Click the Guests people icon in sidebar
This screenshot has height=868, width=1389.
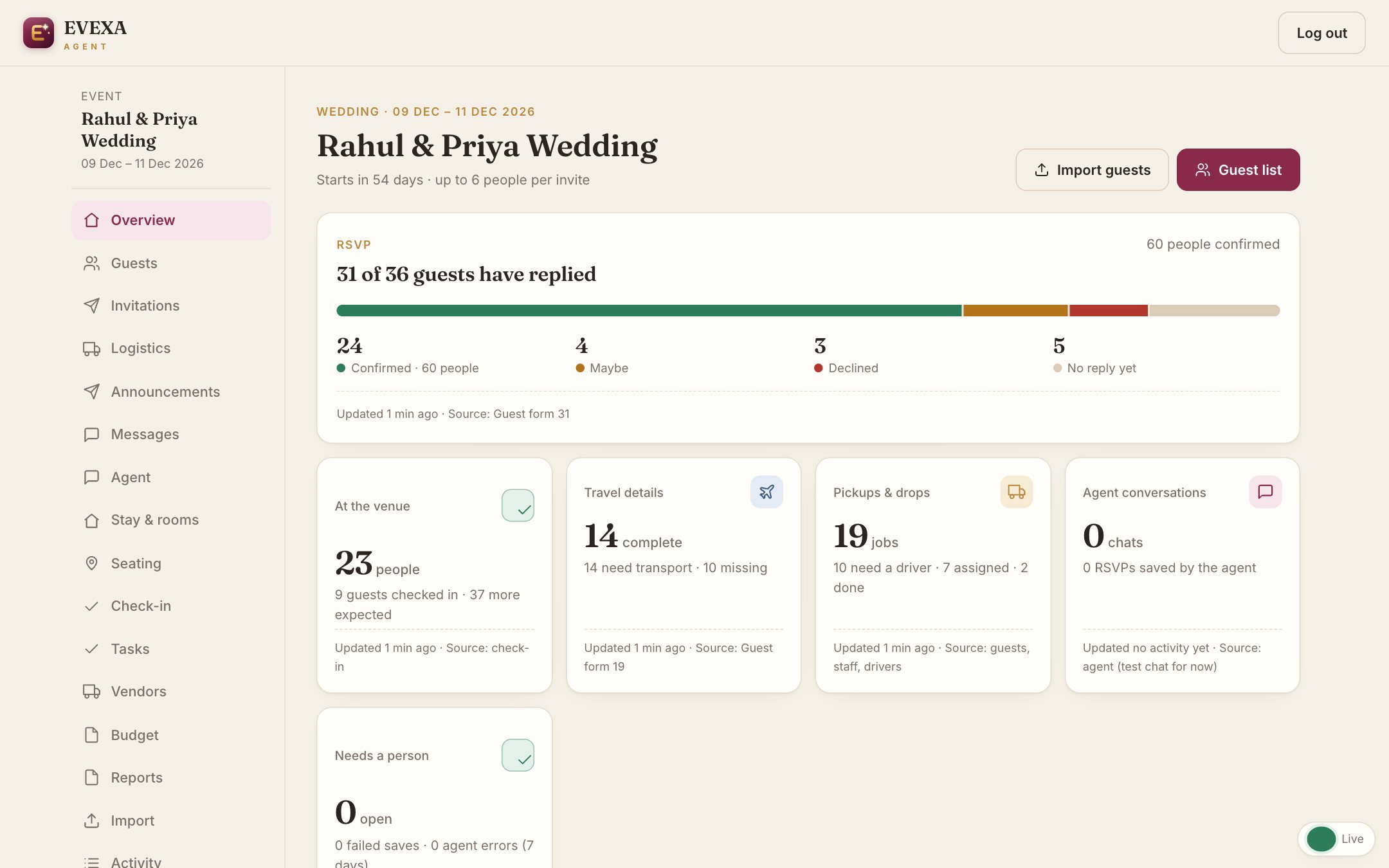click(x=92, y=263)
